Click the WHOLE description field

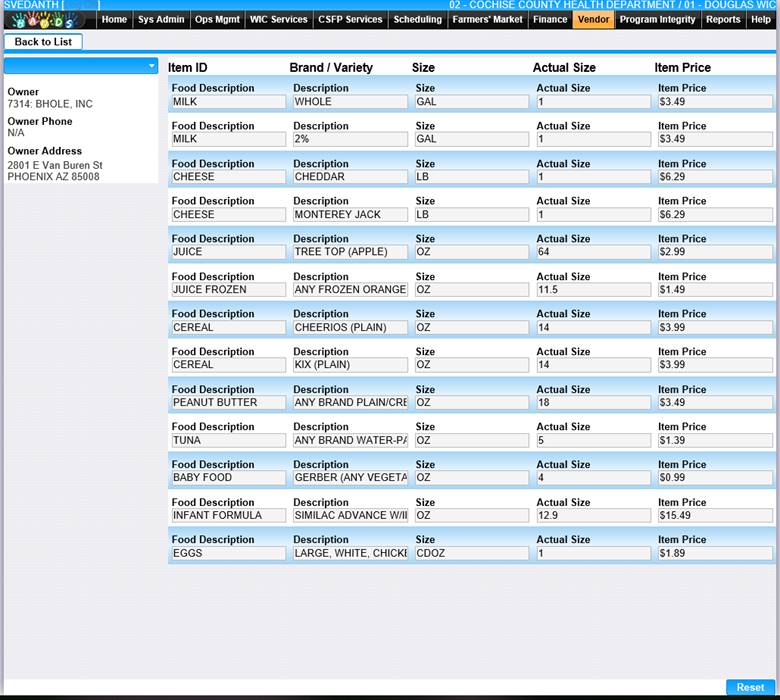[350, 101]
